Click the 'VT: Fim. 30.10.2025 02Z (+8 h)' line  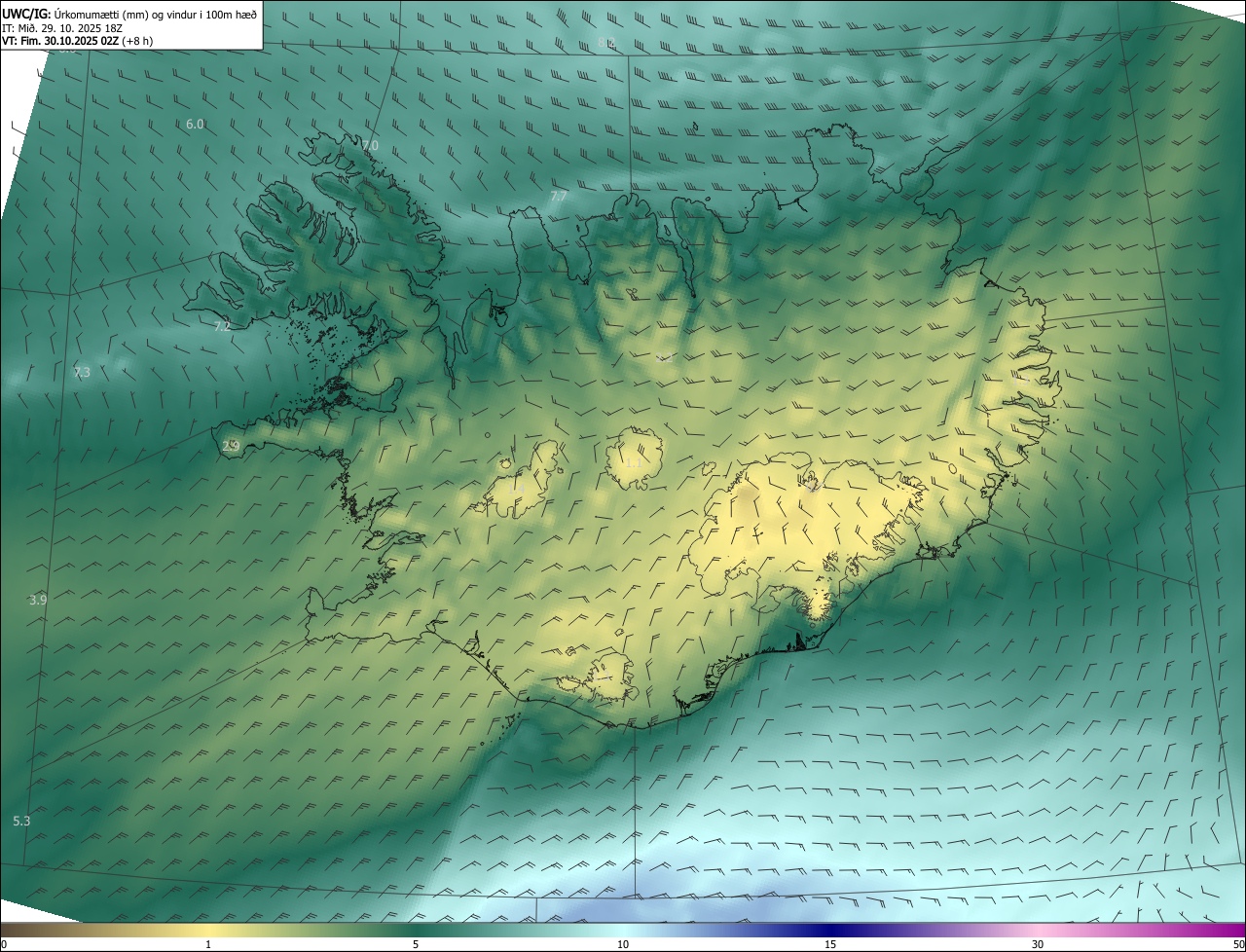pos(77,41)
